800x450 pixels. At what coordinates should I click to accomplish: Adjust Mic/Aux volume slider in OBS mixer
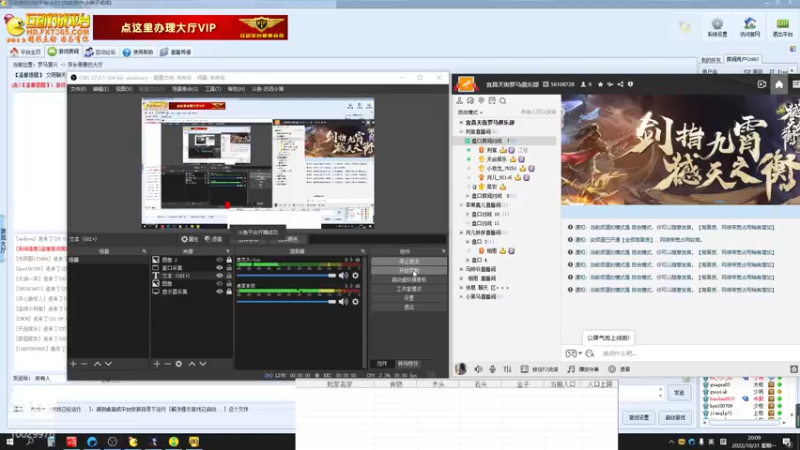tap(286, 276)
